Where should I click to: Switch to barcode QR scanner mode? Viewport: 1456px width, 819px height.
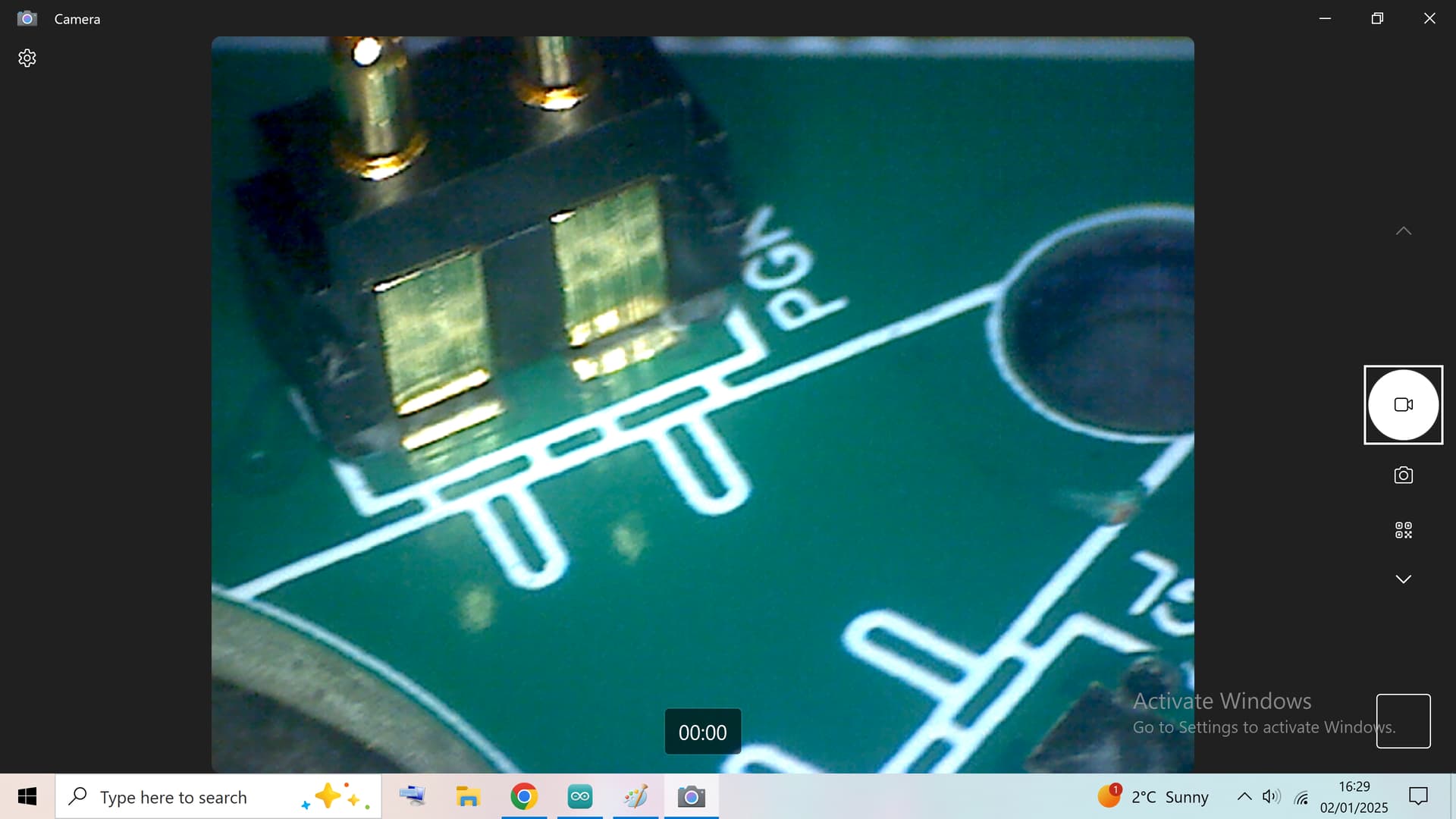[1403, 530]
